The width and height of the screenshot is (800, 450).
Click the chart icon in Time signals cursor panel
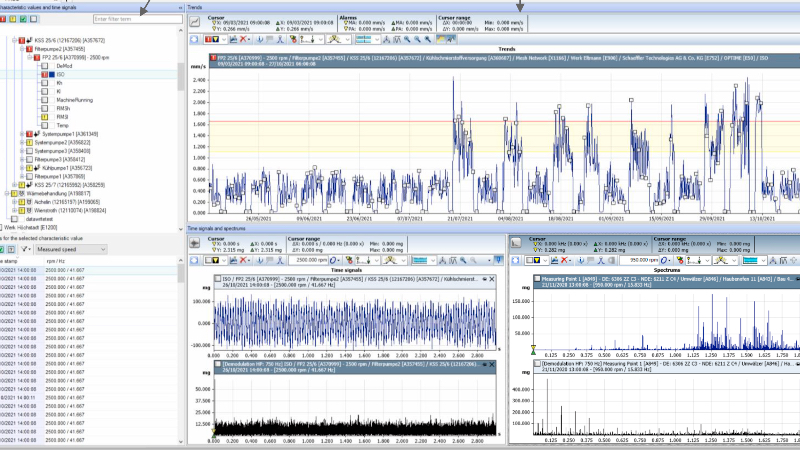[x=195, y=243]
